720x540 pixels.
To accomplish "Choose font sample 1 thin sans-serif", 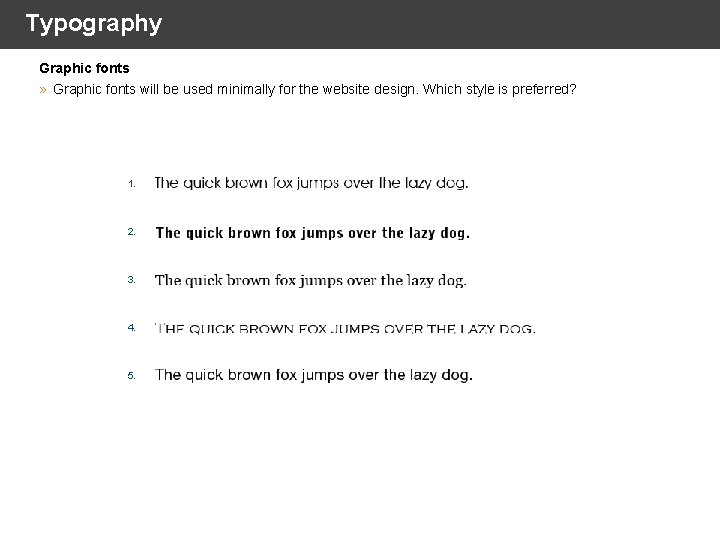I will (311, 183).
